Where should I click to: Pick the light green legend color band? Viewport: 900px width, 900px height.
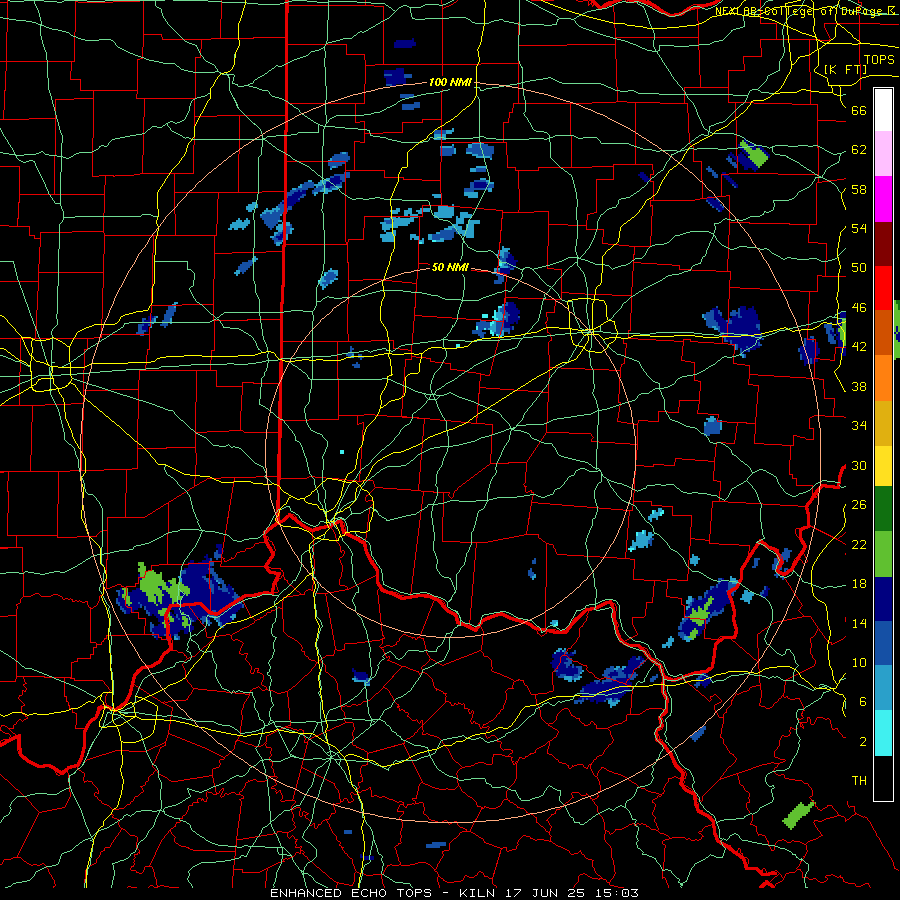point(883,553)
